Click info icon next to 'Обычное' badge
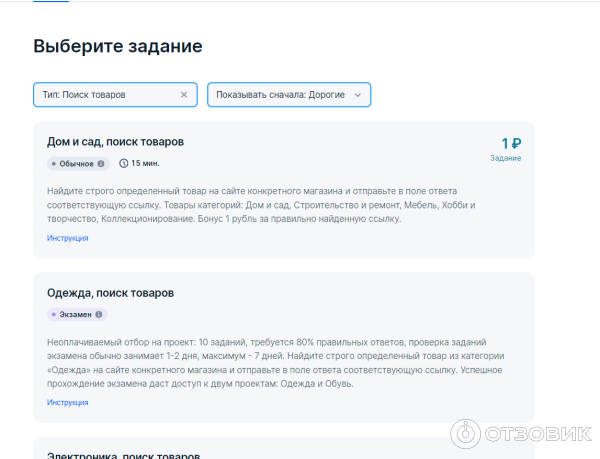This screenshot has width=600, height=459. pyautogui.click(x=101, y=163)
